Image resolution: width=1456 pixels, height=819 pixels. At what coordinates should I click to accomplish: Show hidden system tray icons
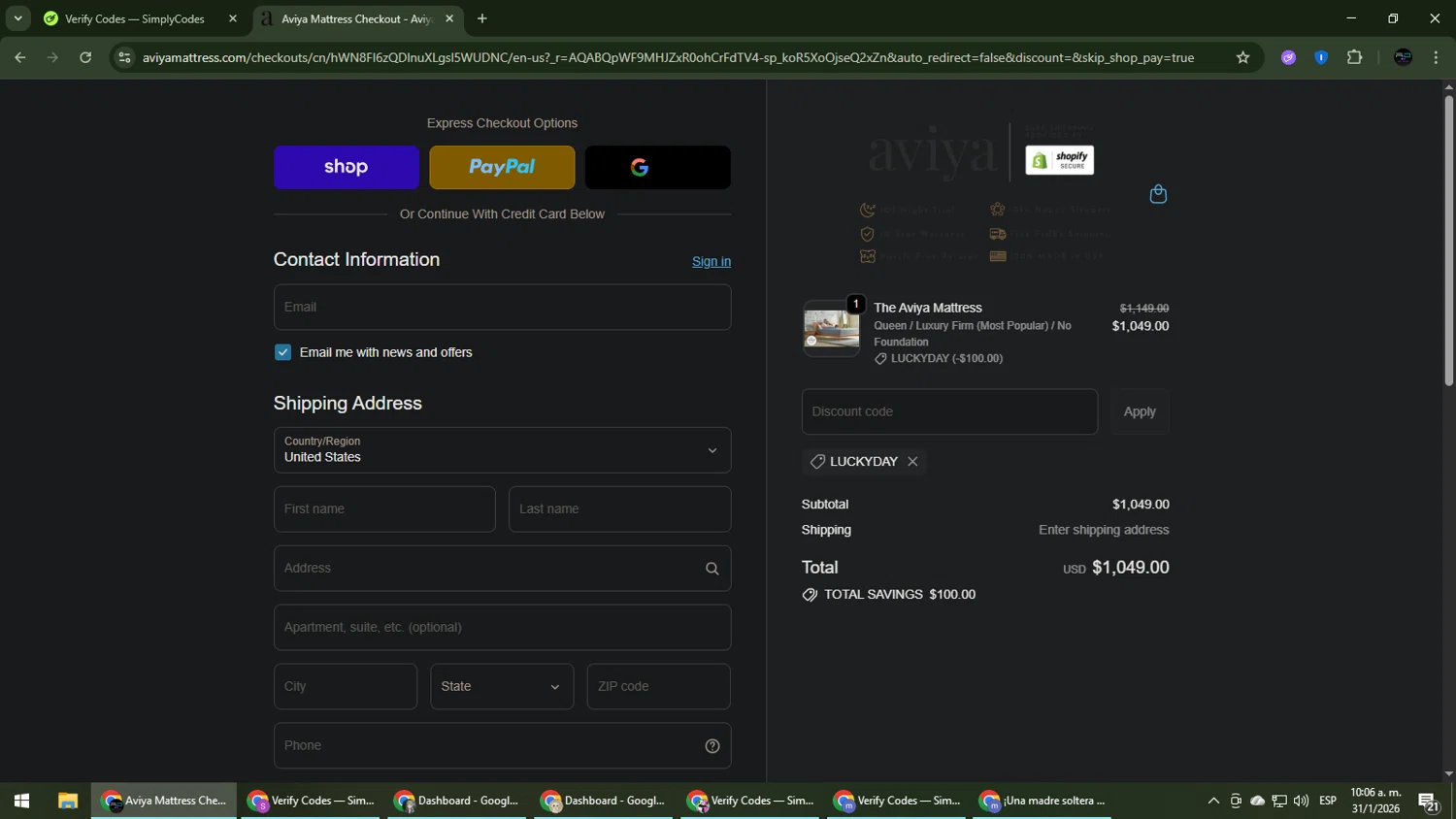point(1213,801)
